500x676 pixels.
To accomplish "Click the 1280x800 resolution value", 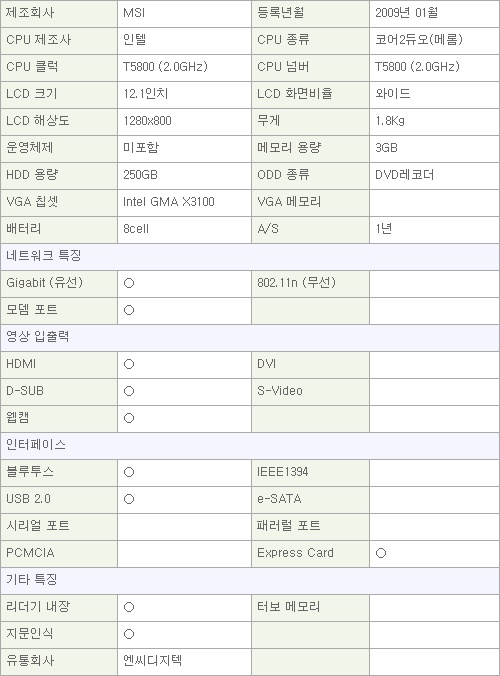I will pyautogui.click(x=147, y=121).
